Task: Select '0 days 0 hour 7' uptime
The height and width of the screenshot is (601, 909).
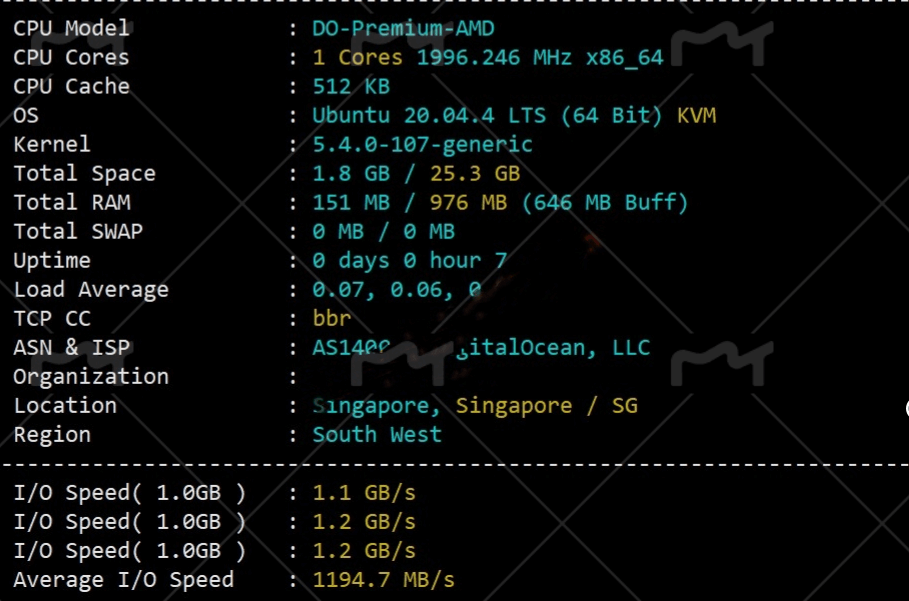Action: pos(410,261)
